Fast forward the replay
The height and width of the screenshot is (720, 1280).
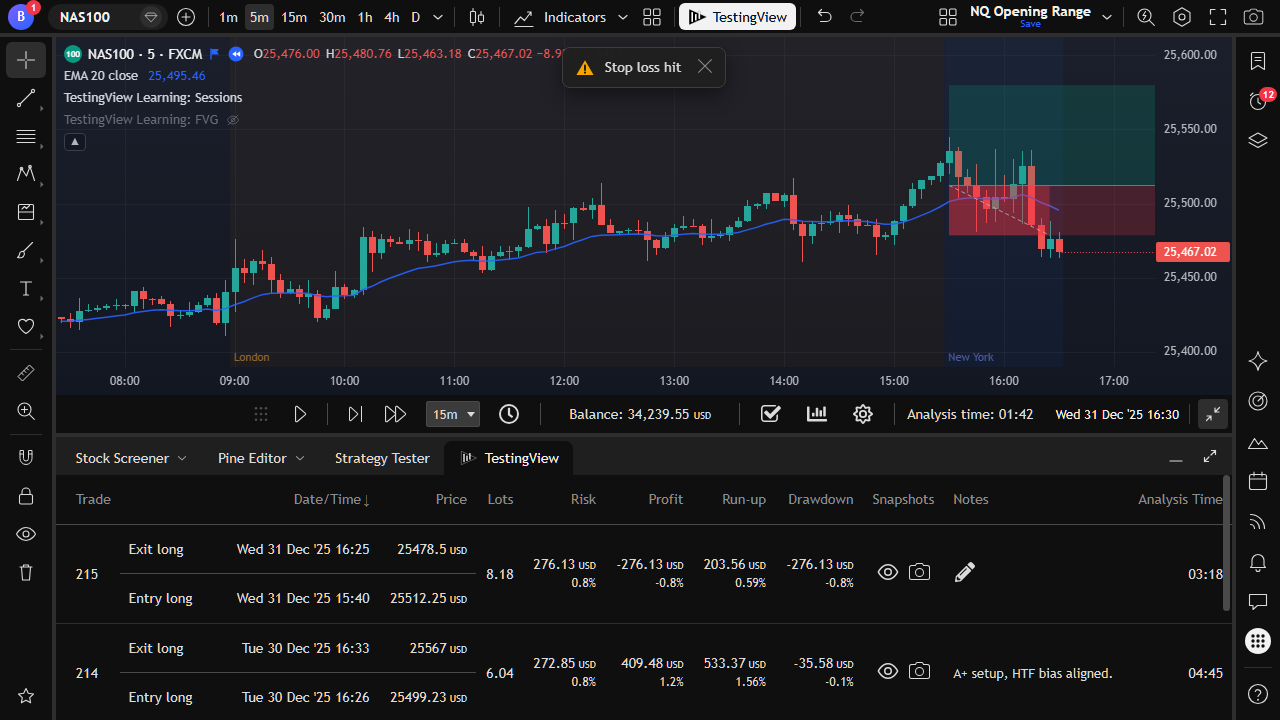point(395,414)
